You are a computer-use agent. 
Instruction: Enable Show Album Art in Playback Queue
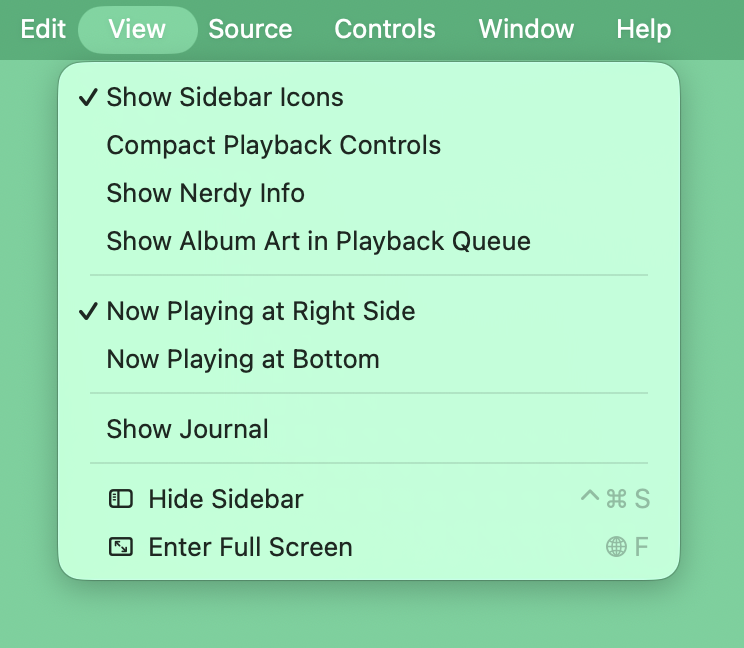click(318, 241)
